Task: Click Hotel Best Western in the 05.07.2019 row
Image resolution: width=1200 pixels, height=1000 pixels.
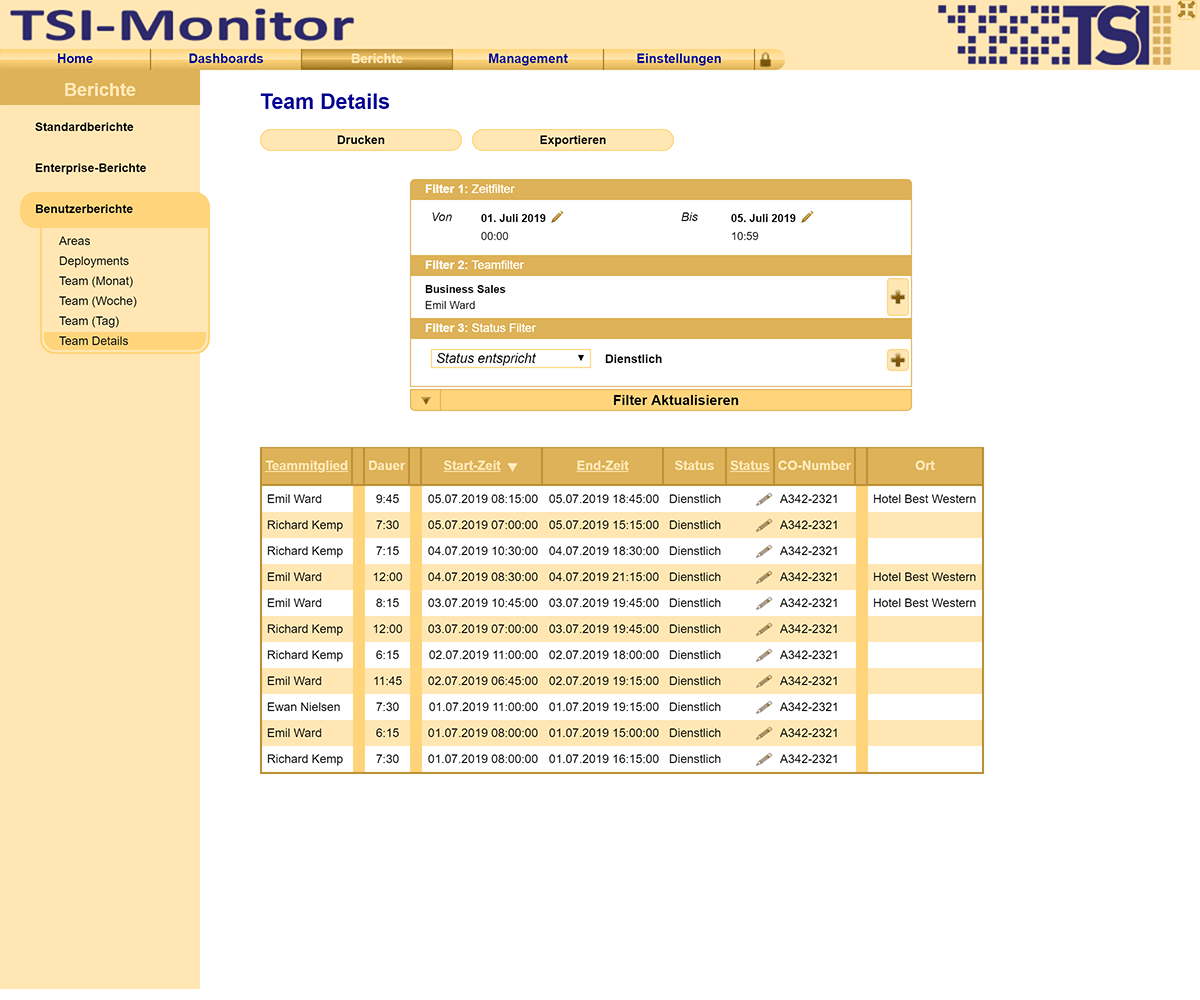Action: (x=925, y=499)
